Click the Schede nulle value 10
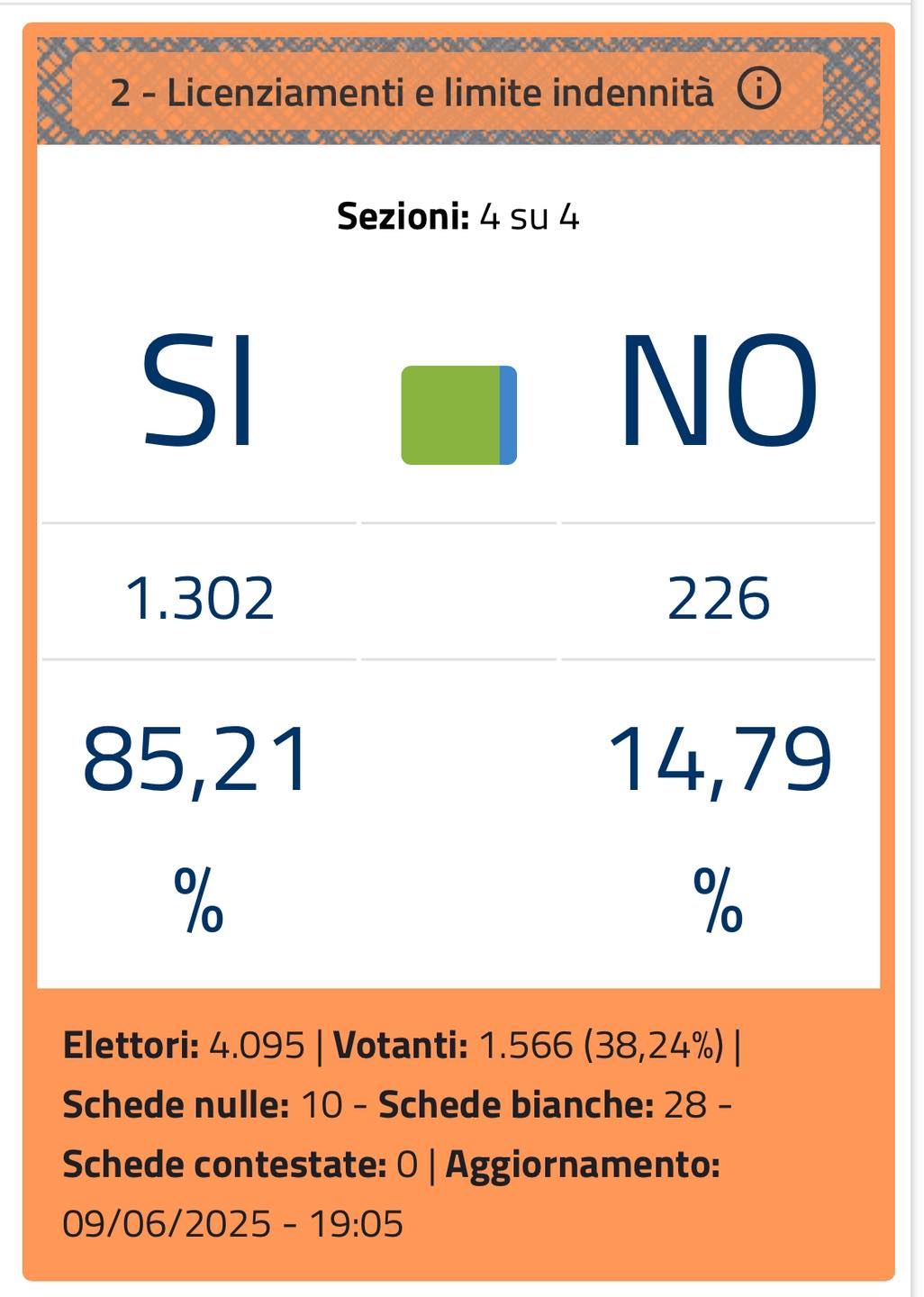The height and width of the screenshot is (1297, 924). (x=322, y=1105)
